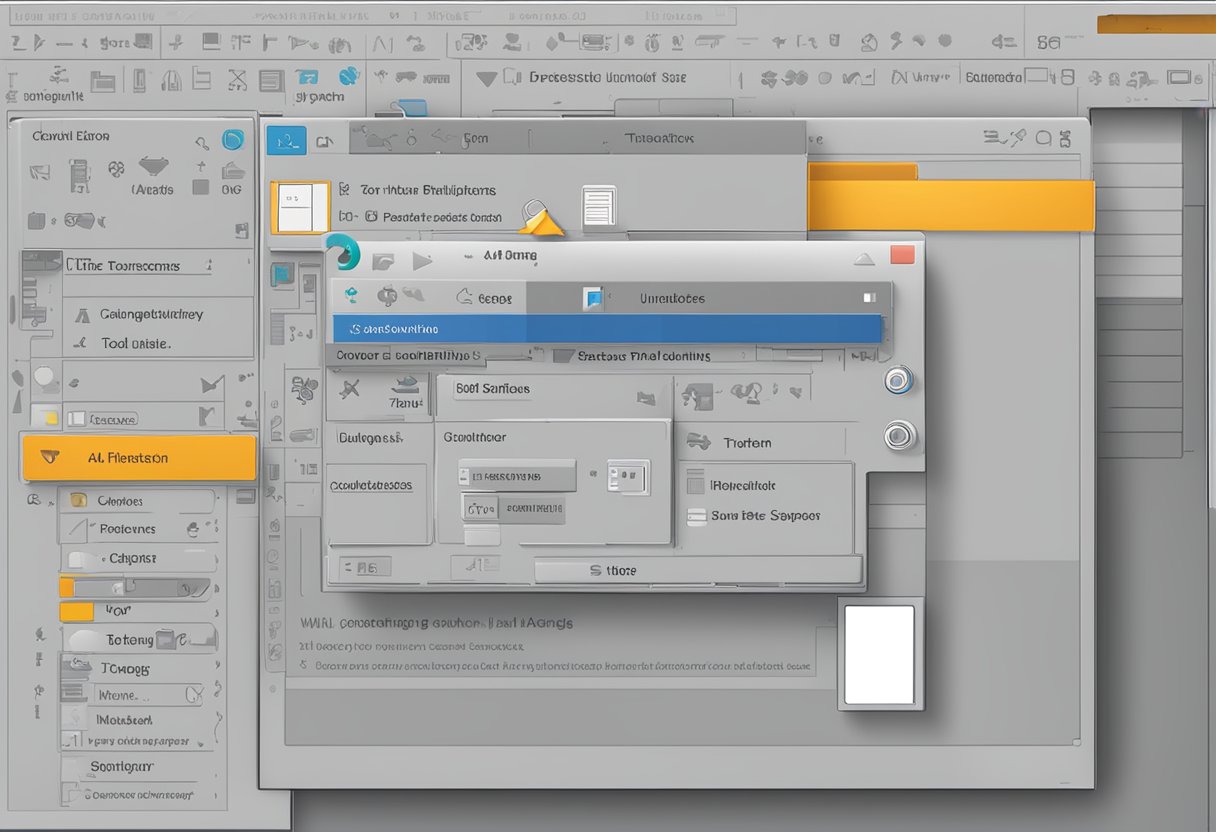Image resolution: width=1216 pixels, height=832 pixels.
Task: Collapse the dialog using the gray up-triangle
Action: click(864, 259)
